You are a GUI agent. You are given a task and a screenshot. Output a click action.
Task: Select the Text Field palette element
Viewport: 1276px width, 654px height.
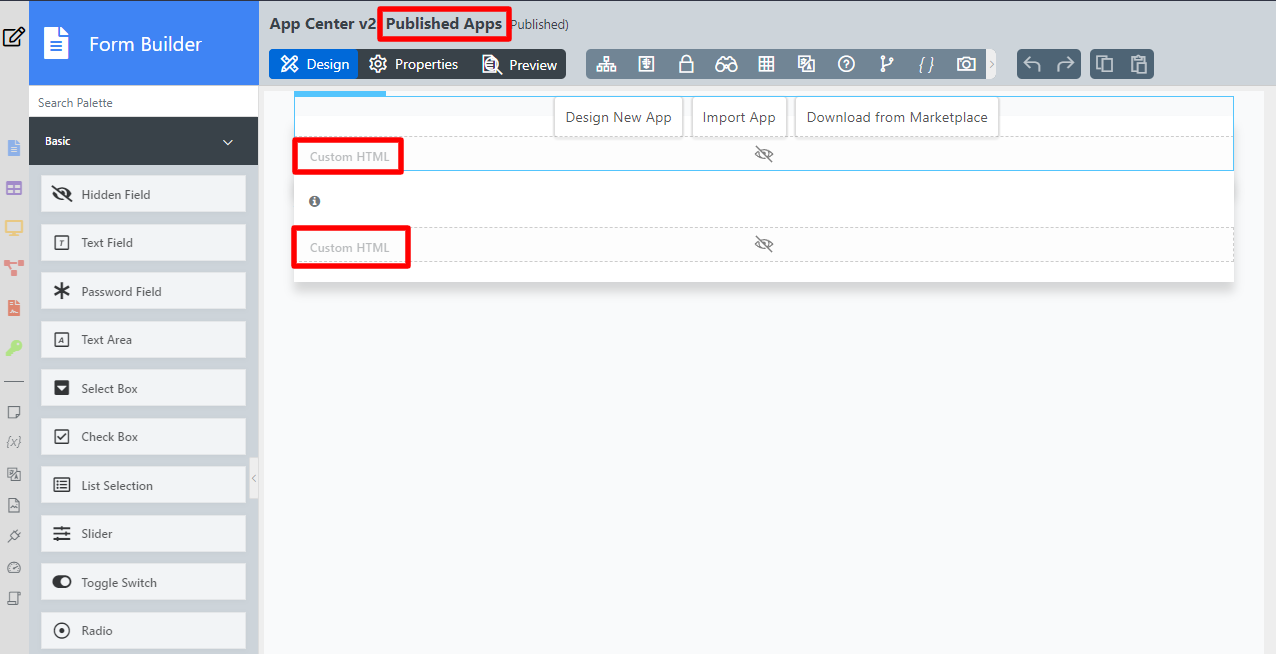pyautogui.click(x=143, y=242)
